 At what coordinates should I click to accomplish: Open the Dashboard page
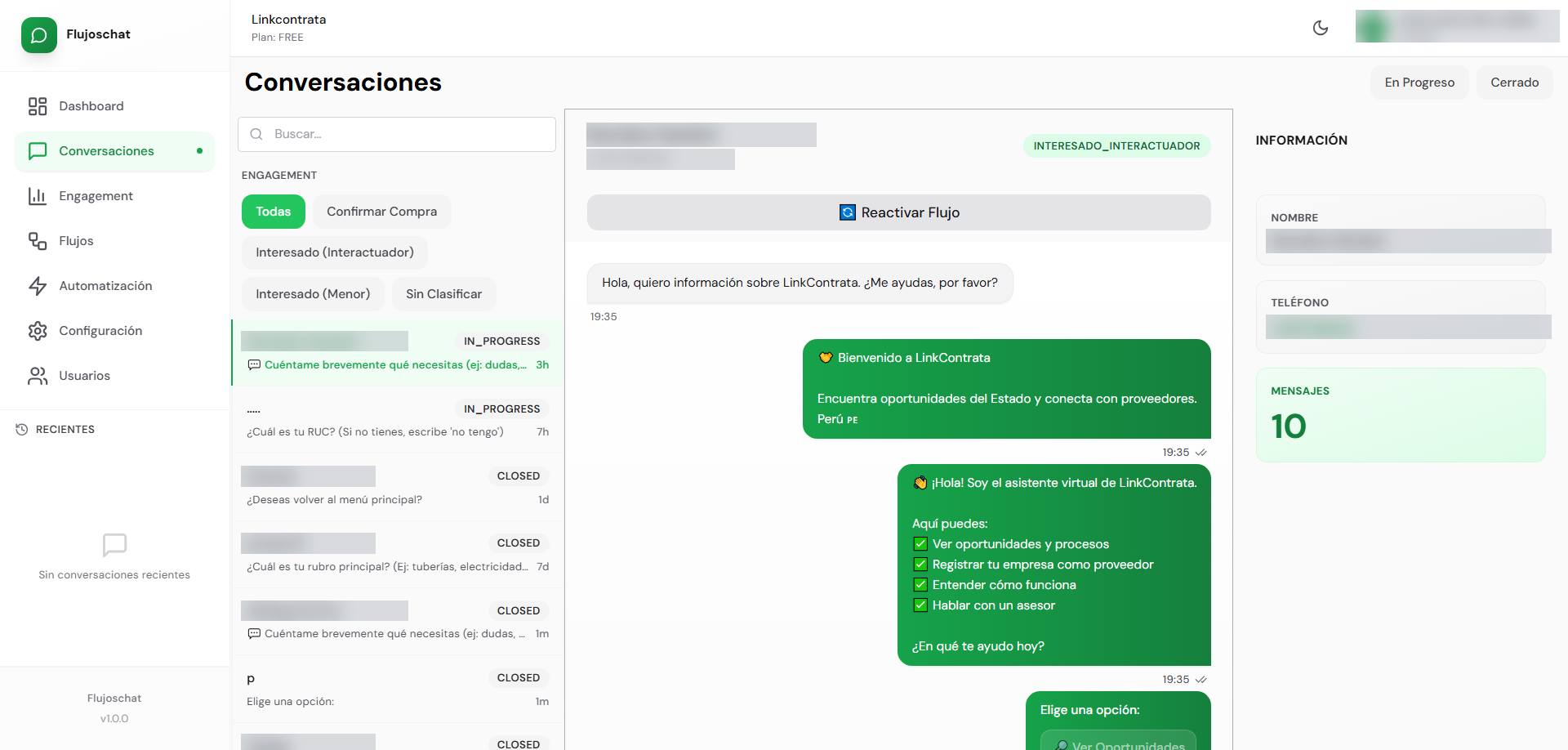click(x=114, y=106)
